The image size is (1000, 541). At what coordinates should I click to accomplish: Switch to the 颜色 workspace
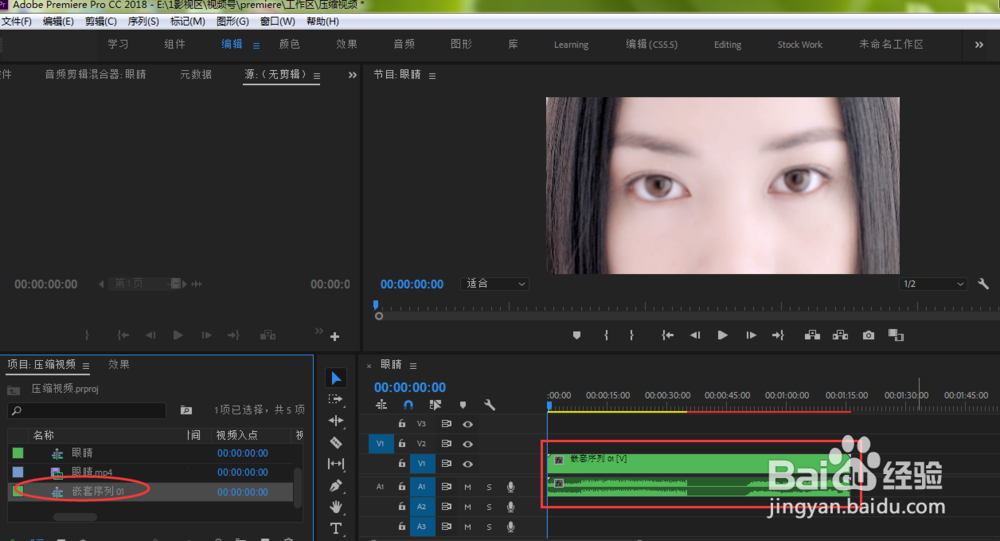[x=290, y=44]
